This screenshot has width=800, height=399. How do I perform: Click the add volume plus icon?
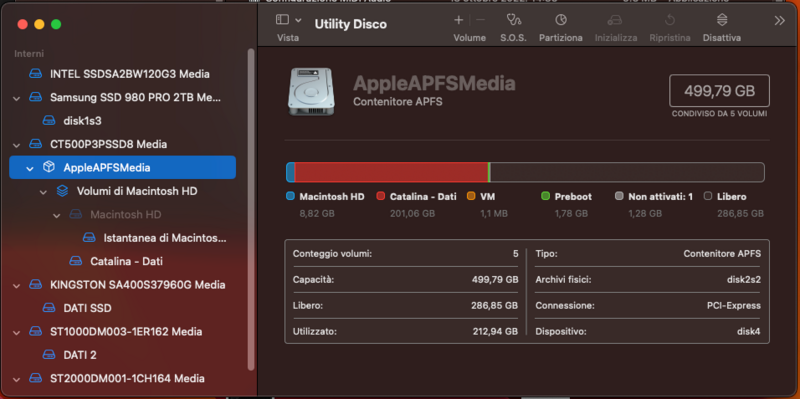point(459,20)
